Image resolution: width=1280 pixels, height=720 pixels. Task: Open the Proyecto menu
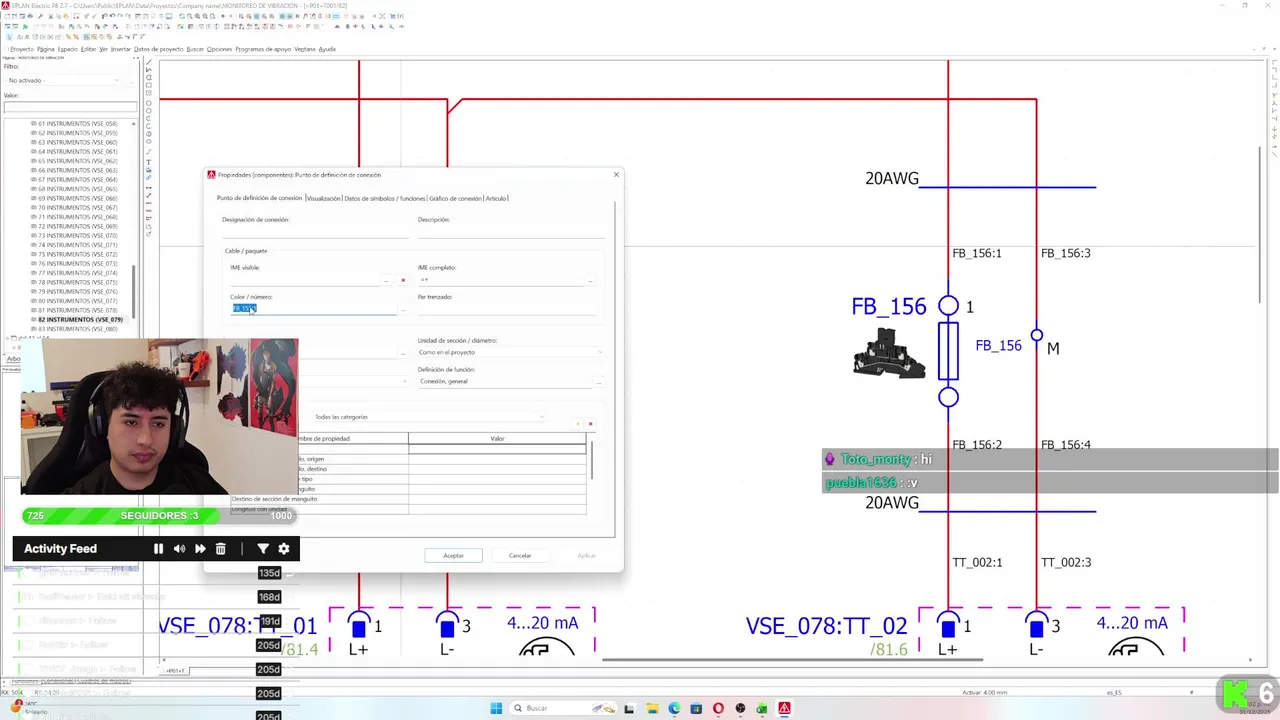[x=21, y=49]
